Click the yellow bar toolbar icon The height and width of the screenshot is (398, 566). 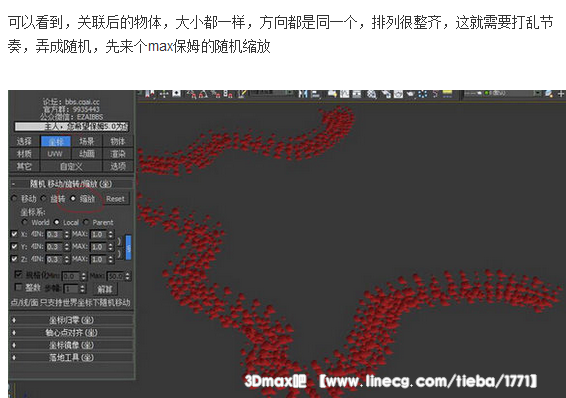447,94
